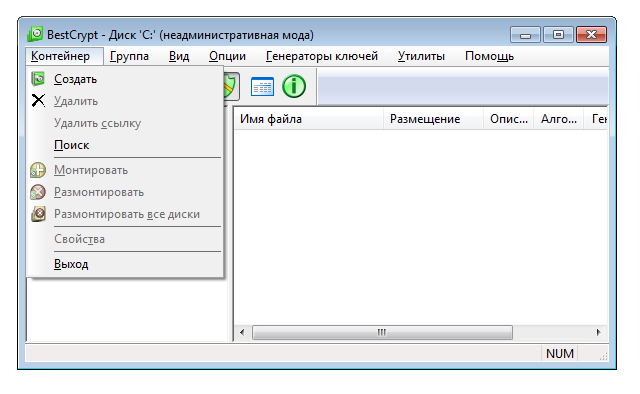Open the Вид menu
Viewport: 640px width, 394px height.
[x=179, y=56]
